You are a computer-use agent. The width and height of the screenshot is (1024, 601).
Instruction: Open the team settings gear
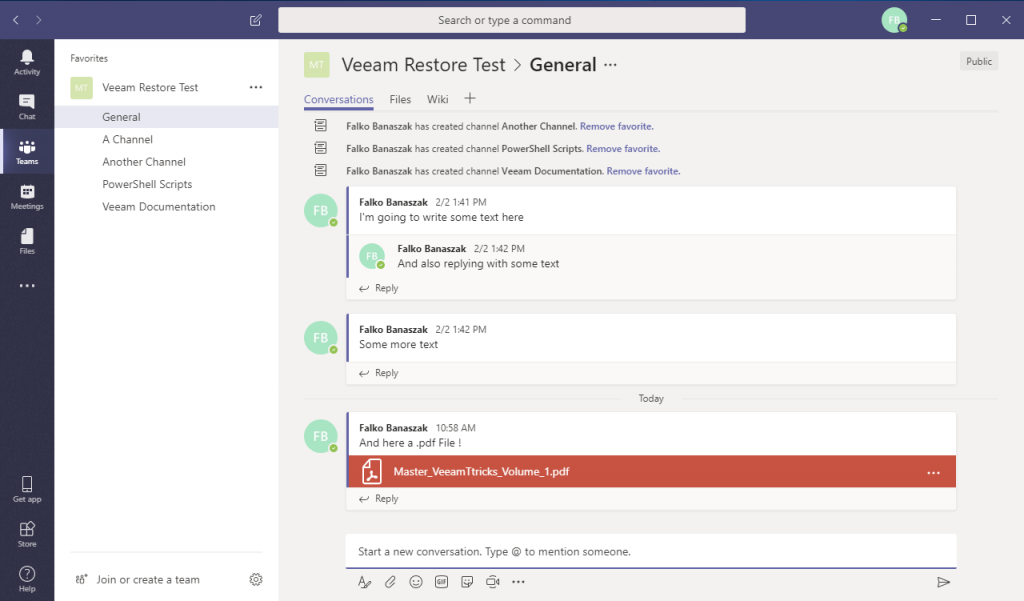(x=256, y=579)
